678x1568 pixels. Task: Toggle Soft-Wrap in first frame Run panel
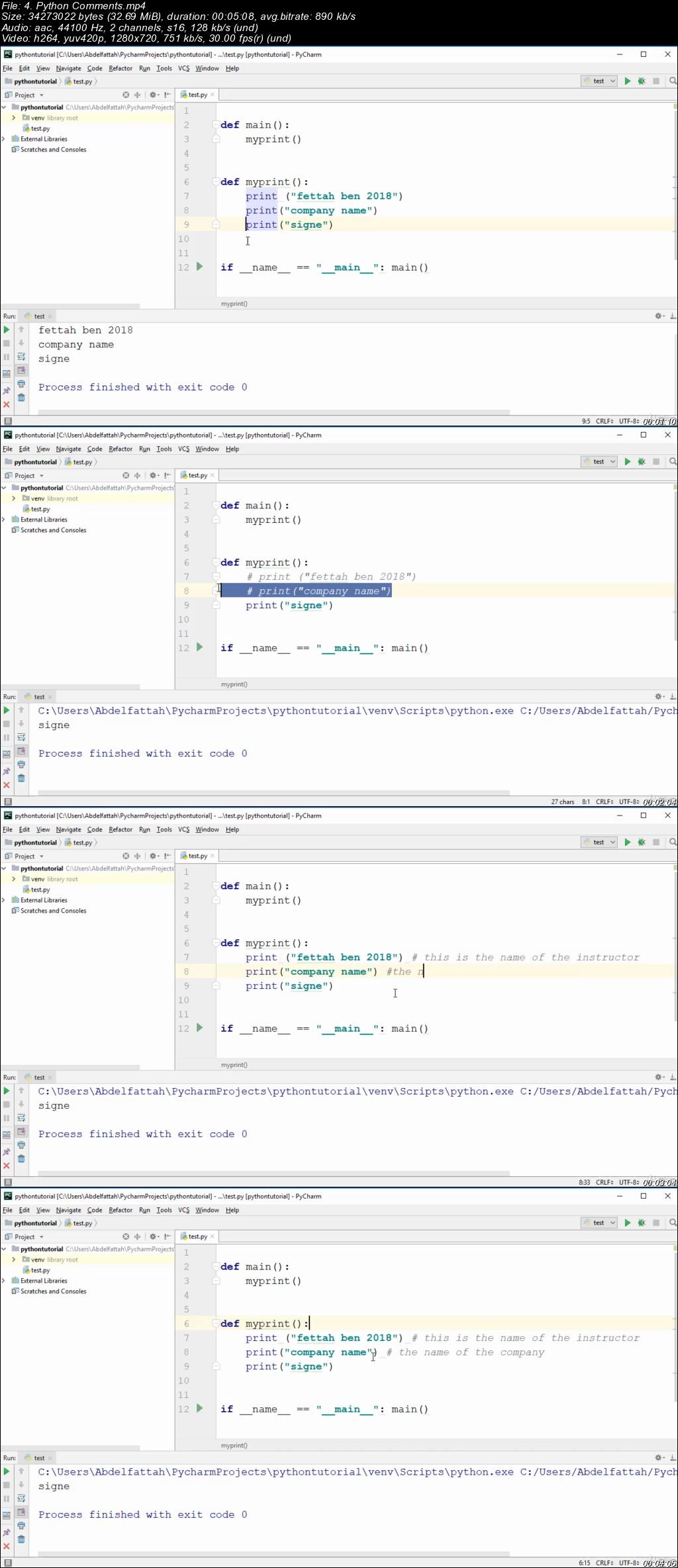tap(21, 357)
